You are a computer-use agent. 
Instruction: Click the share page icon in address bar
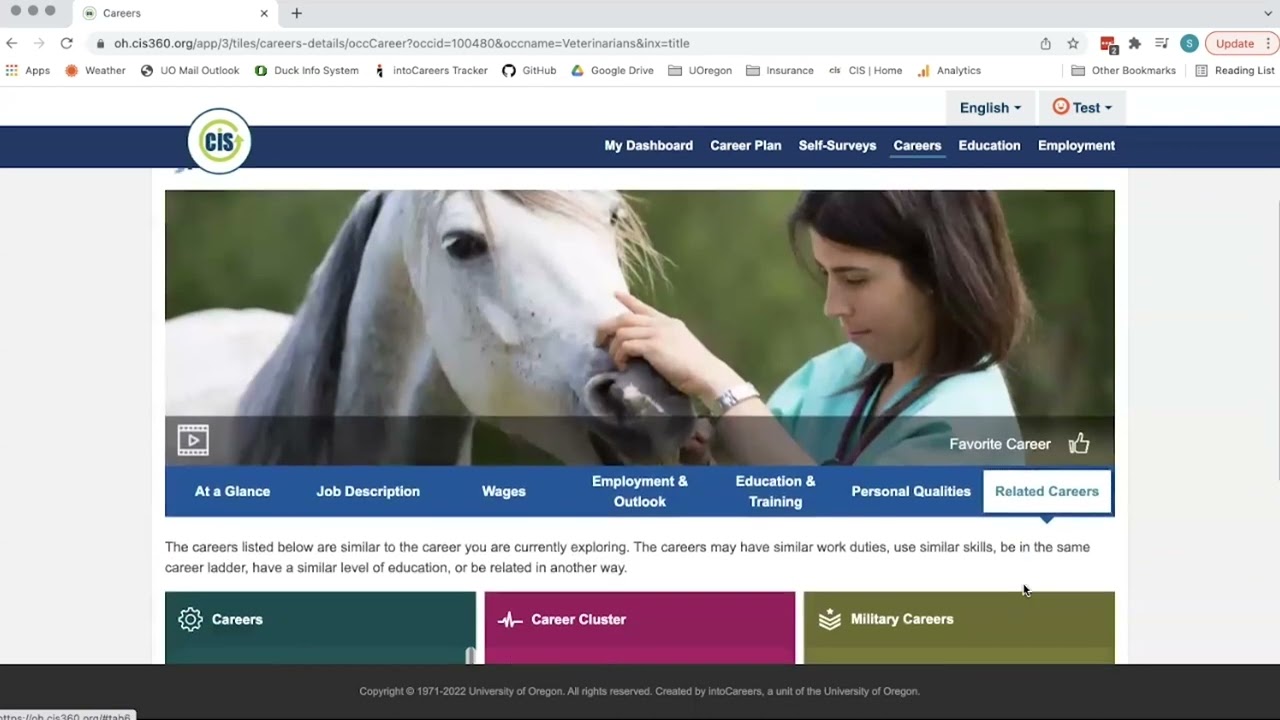point(1046,43)
